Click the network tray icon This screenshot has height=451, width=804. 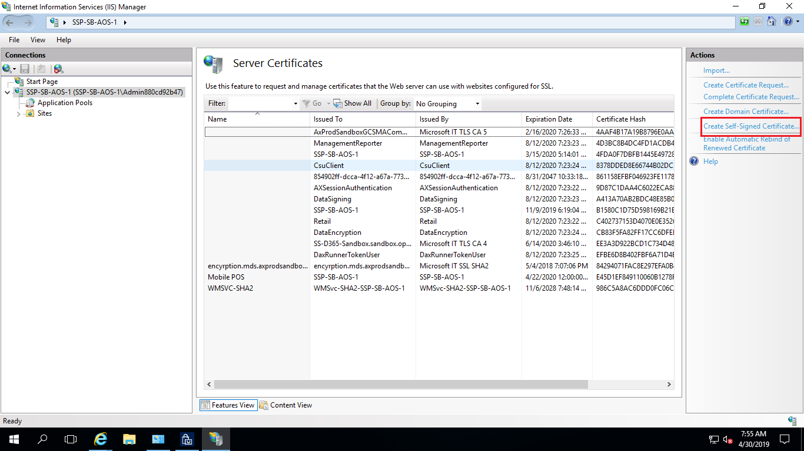714,439
